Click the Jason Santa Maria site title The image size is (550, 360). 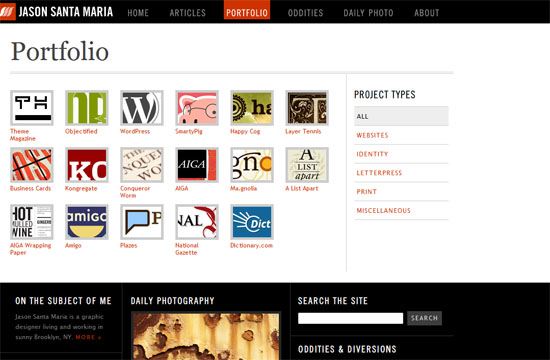click(66, 12)
